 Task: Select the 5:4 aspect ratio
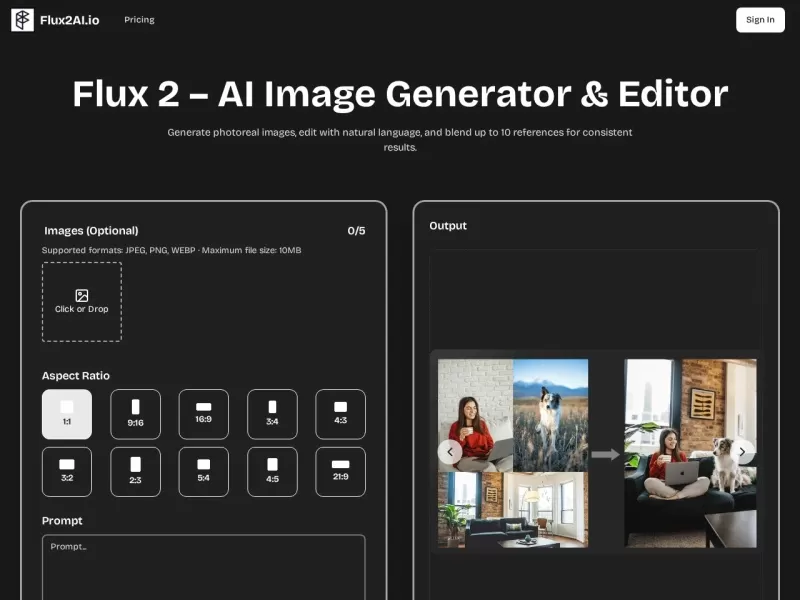pos(203,470)
